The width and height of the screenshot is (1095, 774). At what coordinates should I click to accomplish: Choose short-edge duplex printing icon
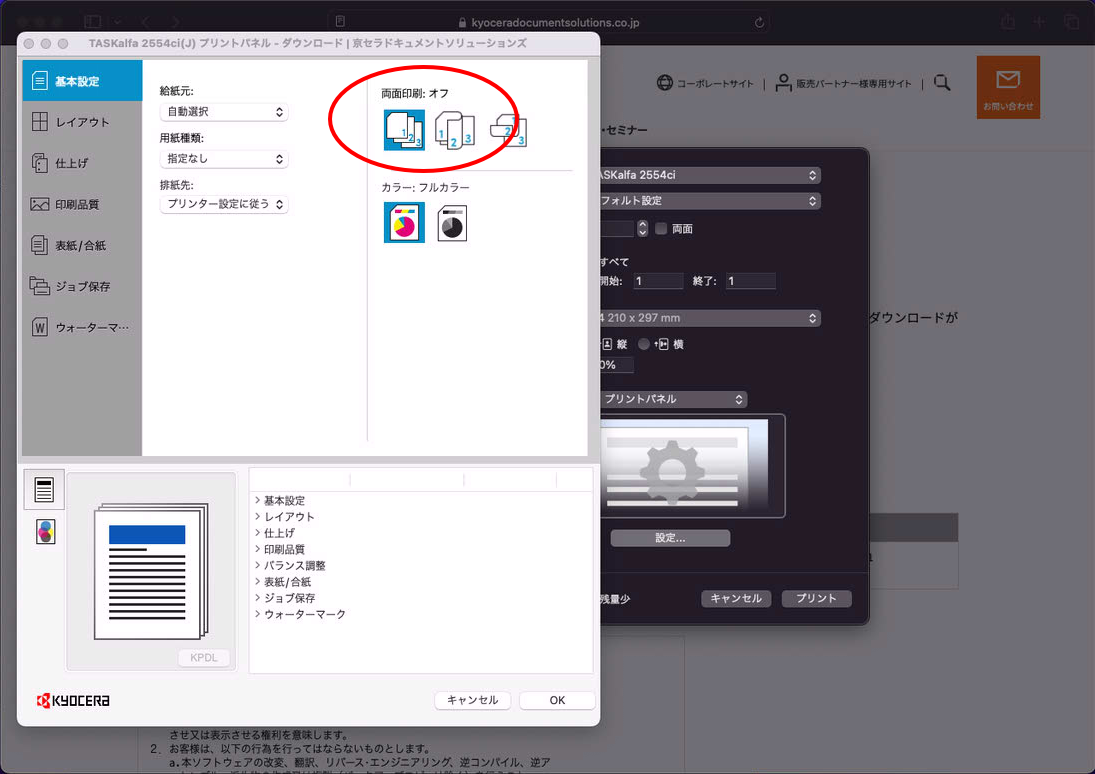[508, 130]
